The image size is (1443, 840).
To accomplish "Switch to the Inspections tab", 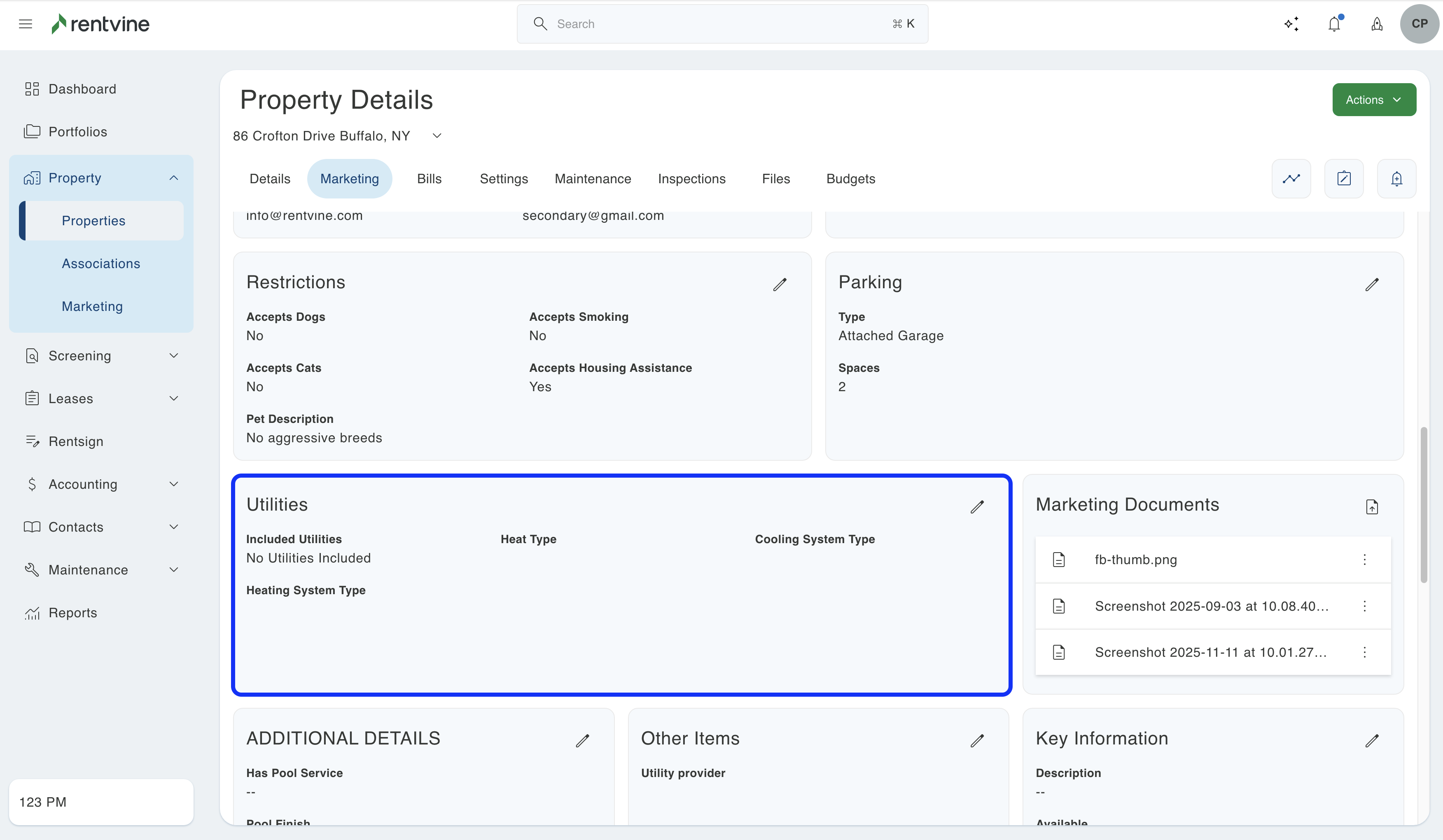I will tap(691, 179).
